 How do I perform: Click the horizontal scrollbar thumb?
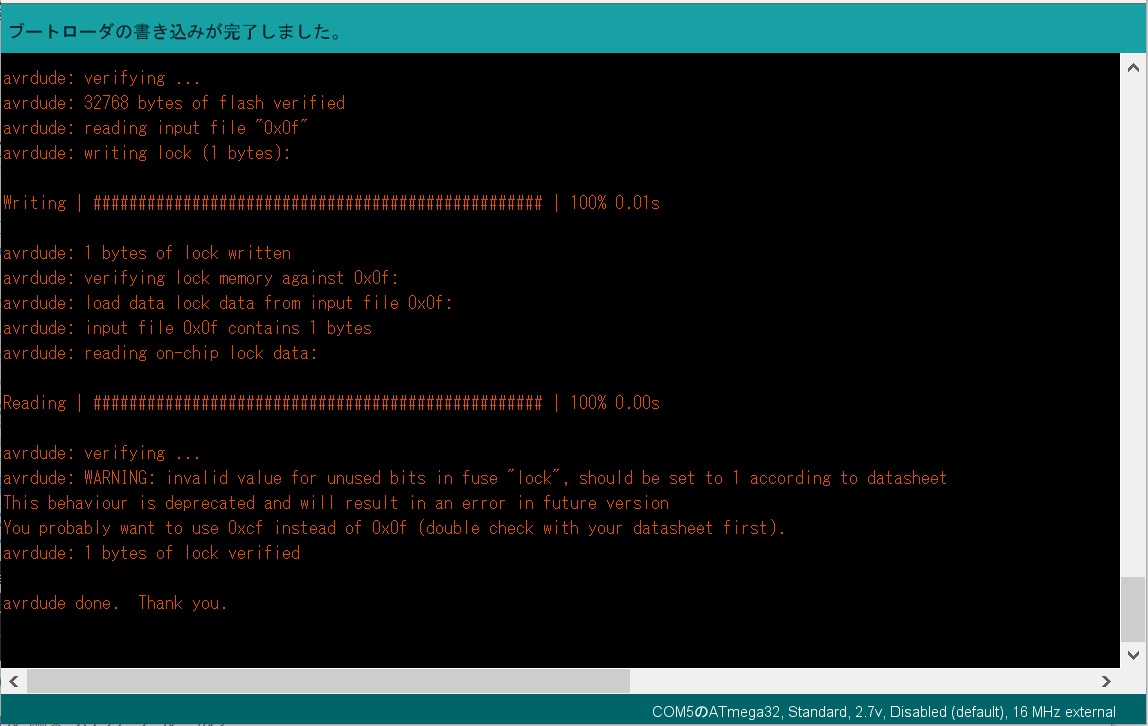(x=330, y=681)
